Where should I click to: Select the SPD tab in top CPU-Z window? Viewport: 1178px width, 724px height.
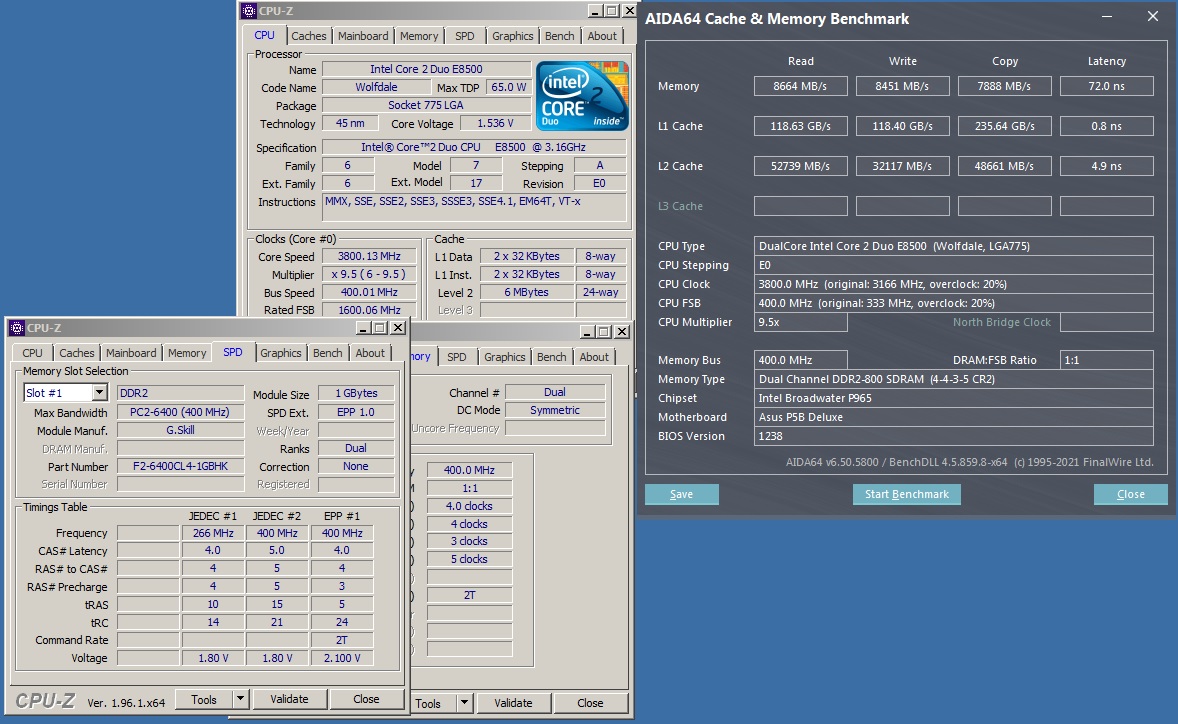click(464, 36)
